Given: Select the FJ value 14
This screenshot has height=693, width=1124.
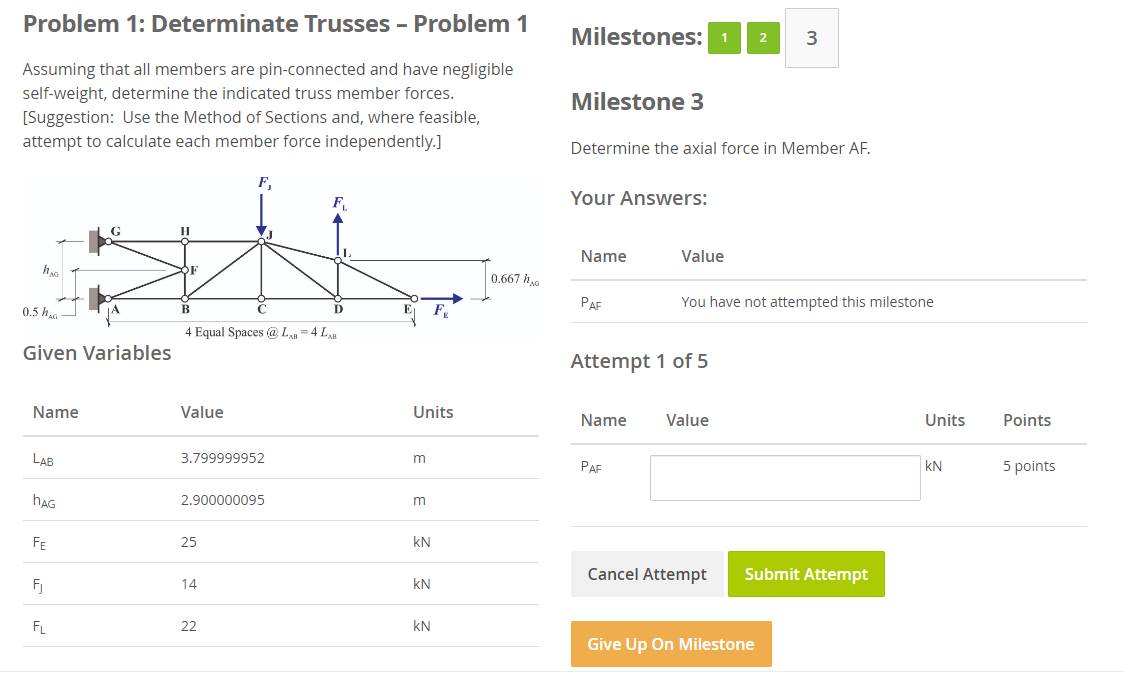Looking at the screenshot, I should click(189, 583).
